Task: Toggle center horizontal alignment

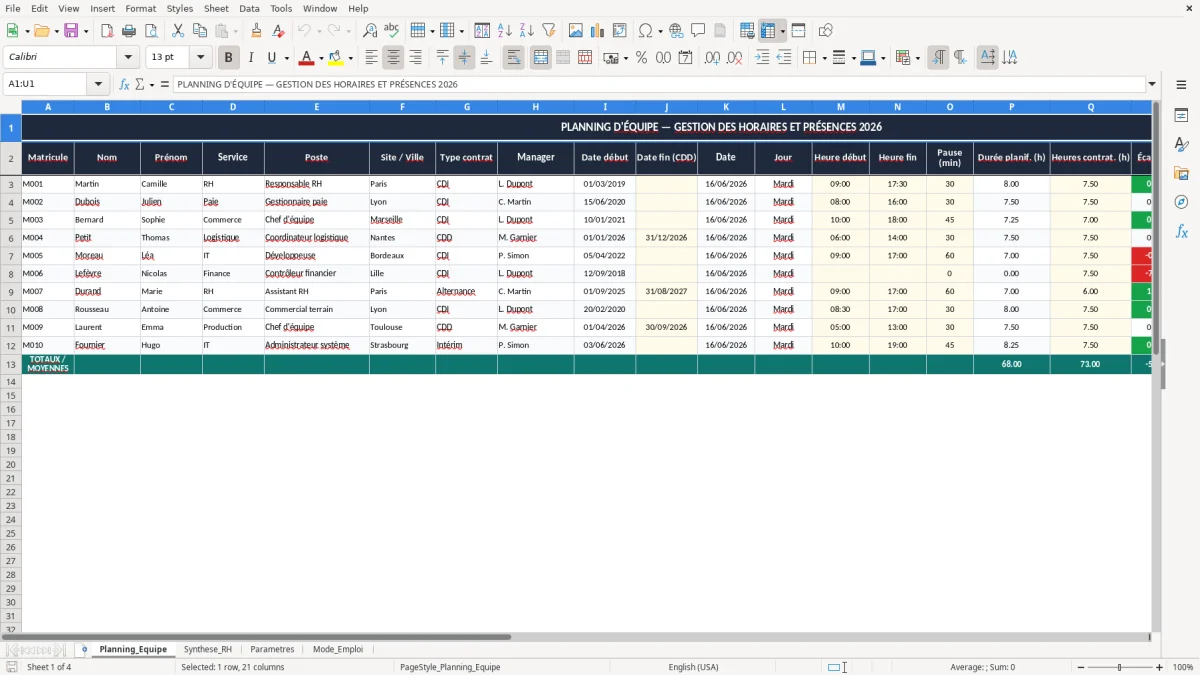Action: pos(394,58)
